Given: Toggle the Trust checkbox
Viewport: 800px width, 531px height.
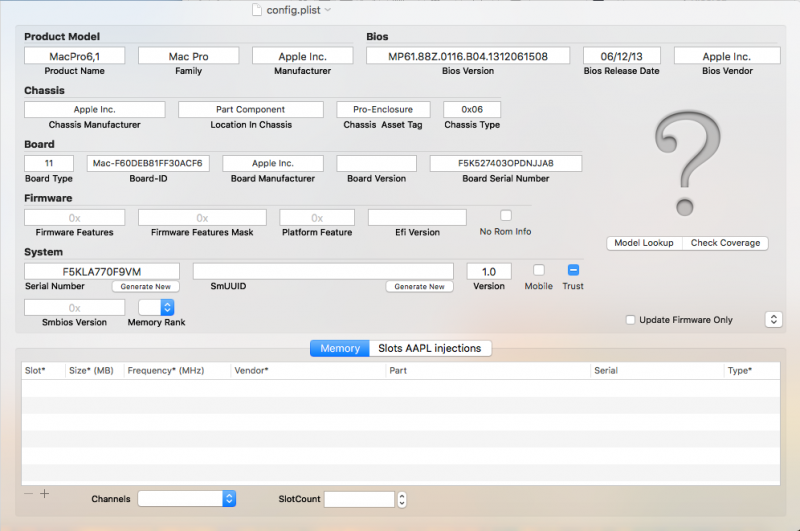Looking at the screenshot, I should (573, 270).
